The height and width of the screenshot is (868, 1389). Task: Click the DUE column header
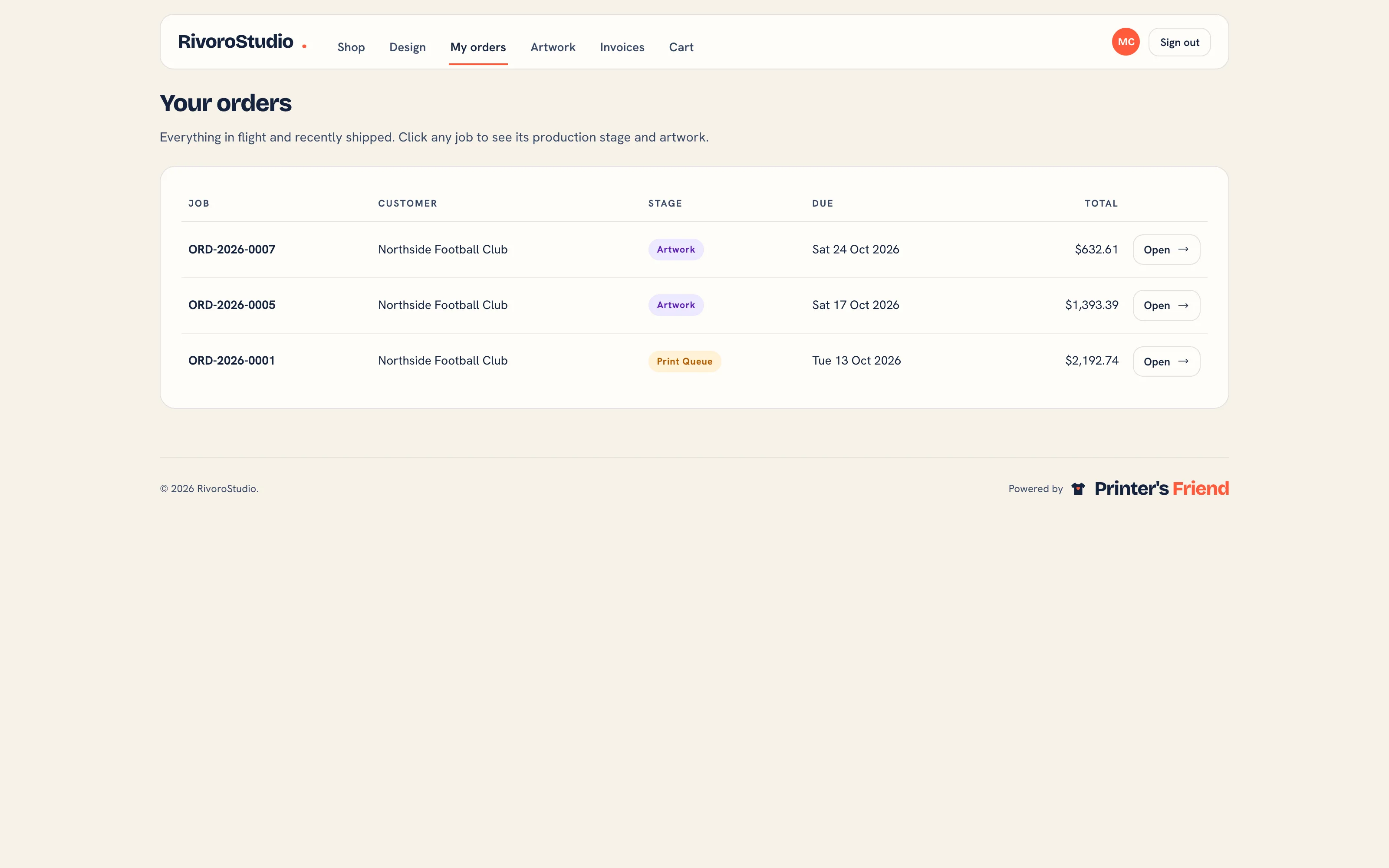[823, 204]
